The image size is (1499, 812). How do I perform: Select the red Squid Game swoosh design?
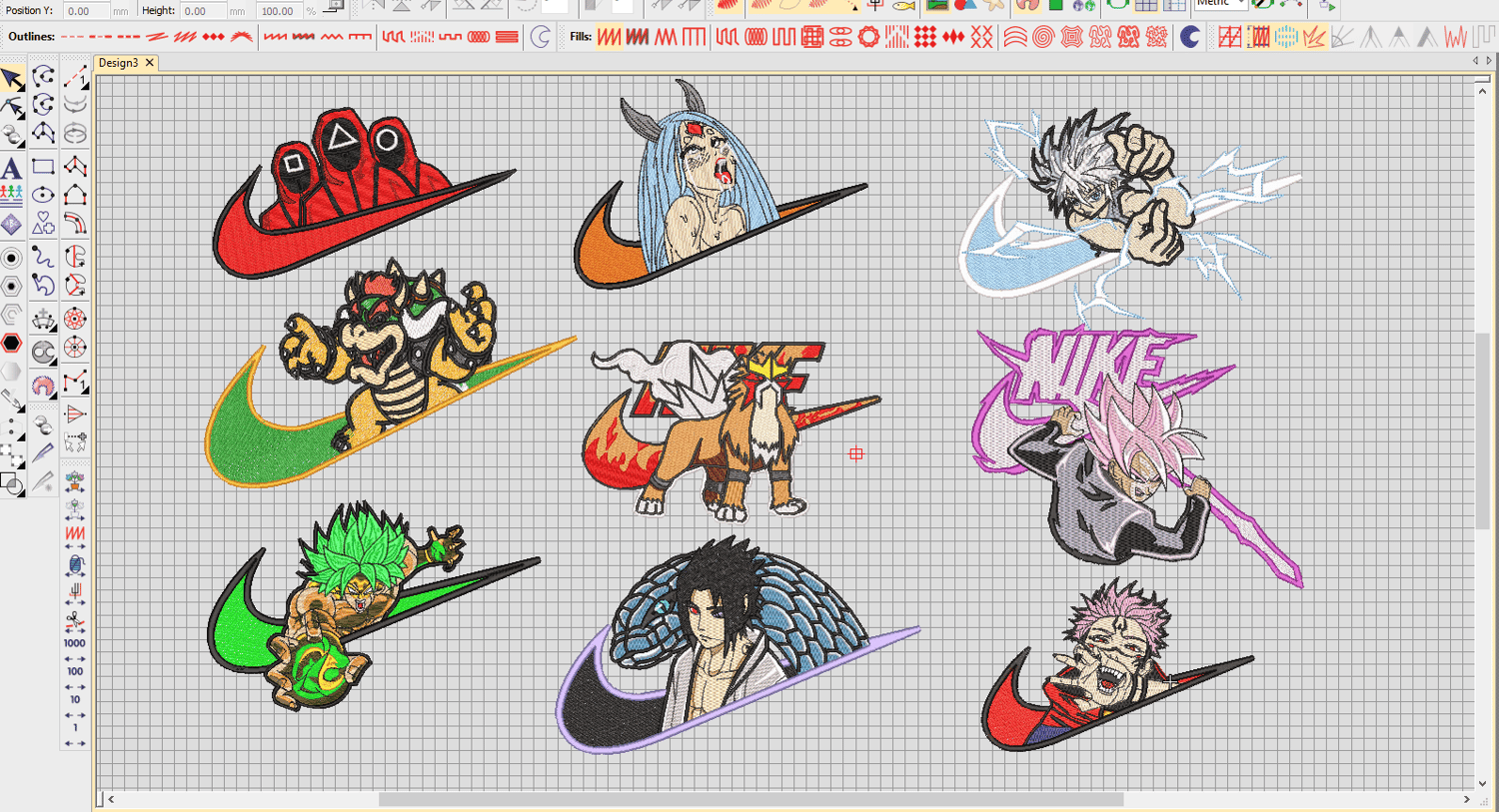(362, 192)
